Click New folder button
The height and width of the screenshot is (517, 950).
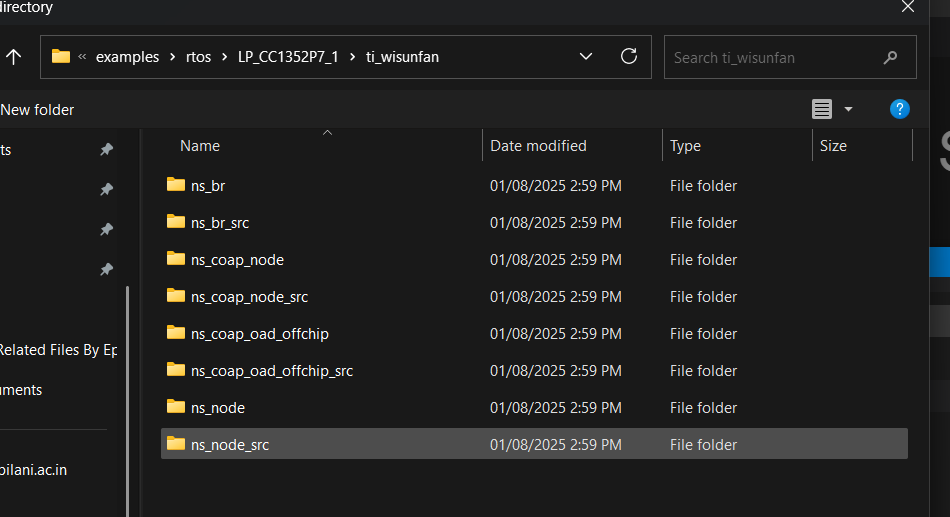(x=37, y=110)
